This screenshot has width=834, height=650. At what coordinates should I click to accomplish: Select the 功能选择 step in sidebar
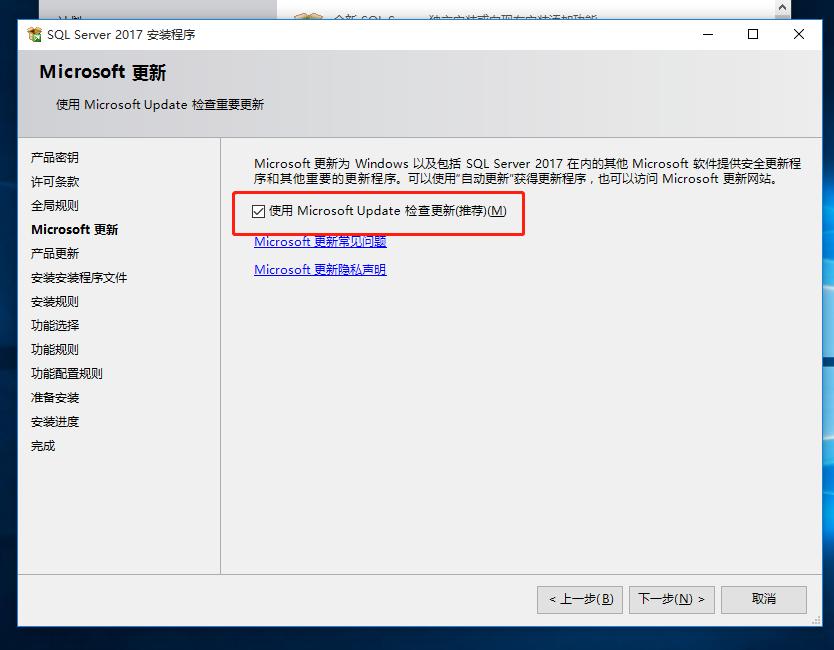coord(55,326)
